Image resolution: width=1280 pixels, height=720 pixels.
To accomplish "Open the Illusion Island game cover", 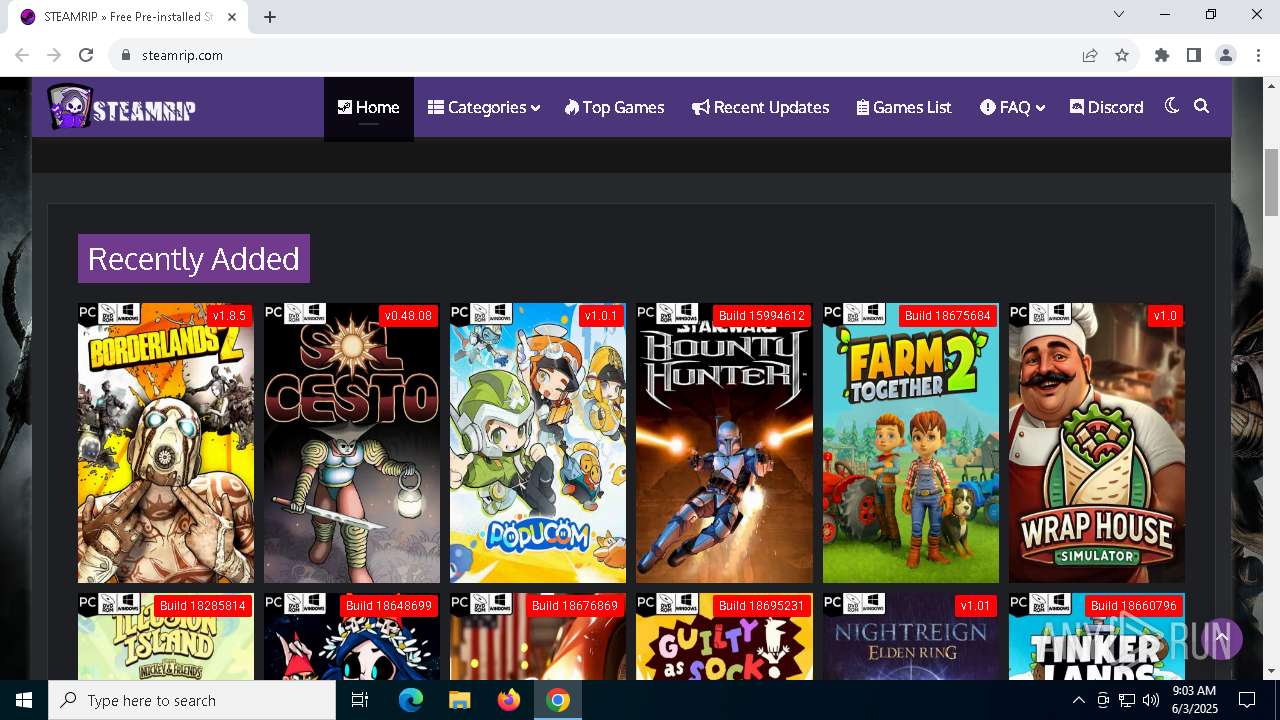I will (166, 637).
